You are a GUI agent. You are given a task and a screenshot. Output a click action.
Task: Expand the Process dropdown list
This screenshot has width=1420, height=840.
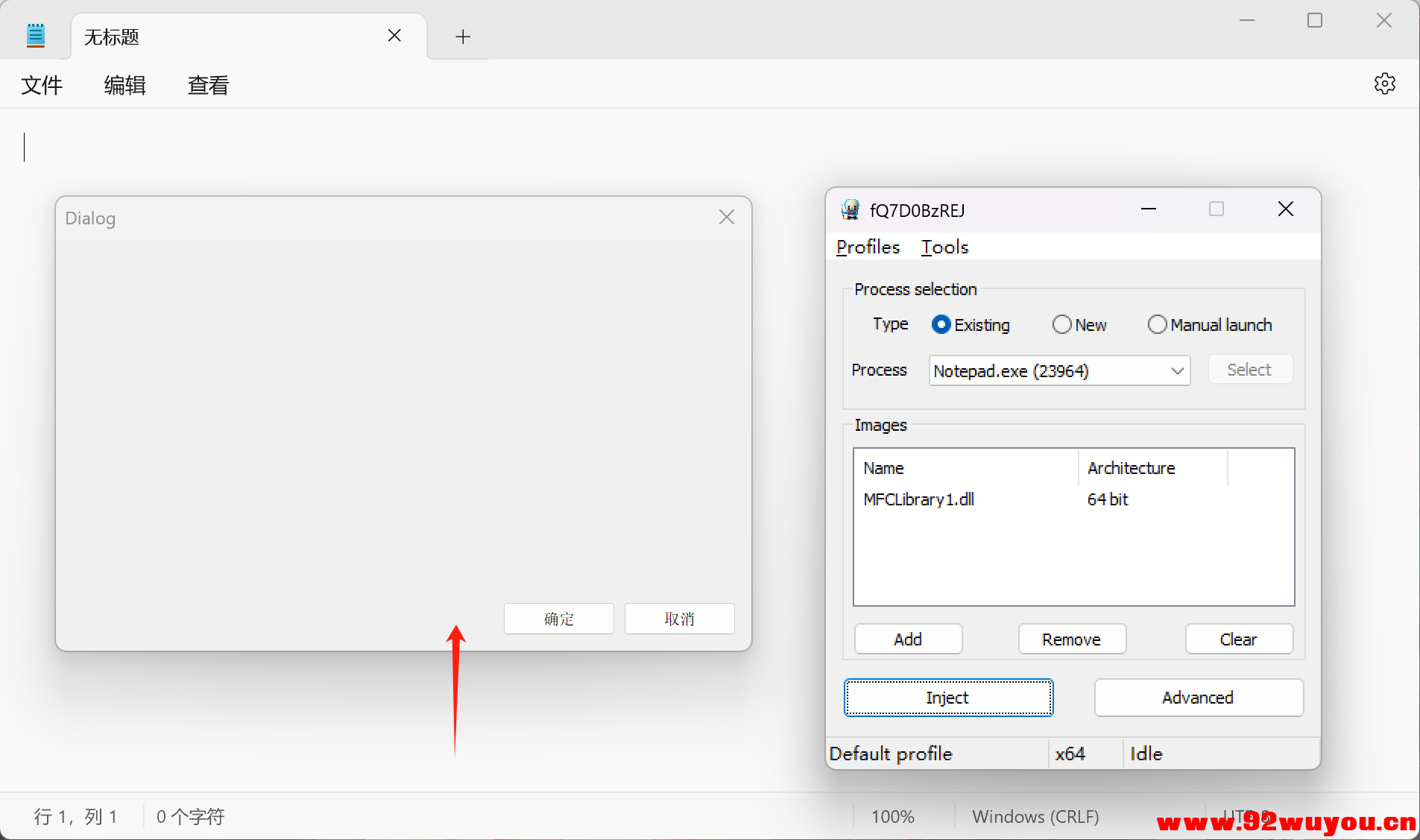click(x=1177, y=371)
